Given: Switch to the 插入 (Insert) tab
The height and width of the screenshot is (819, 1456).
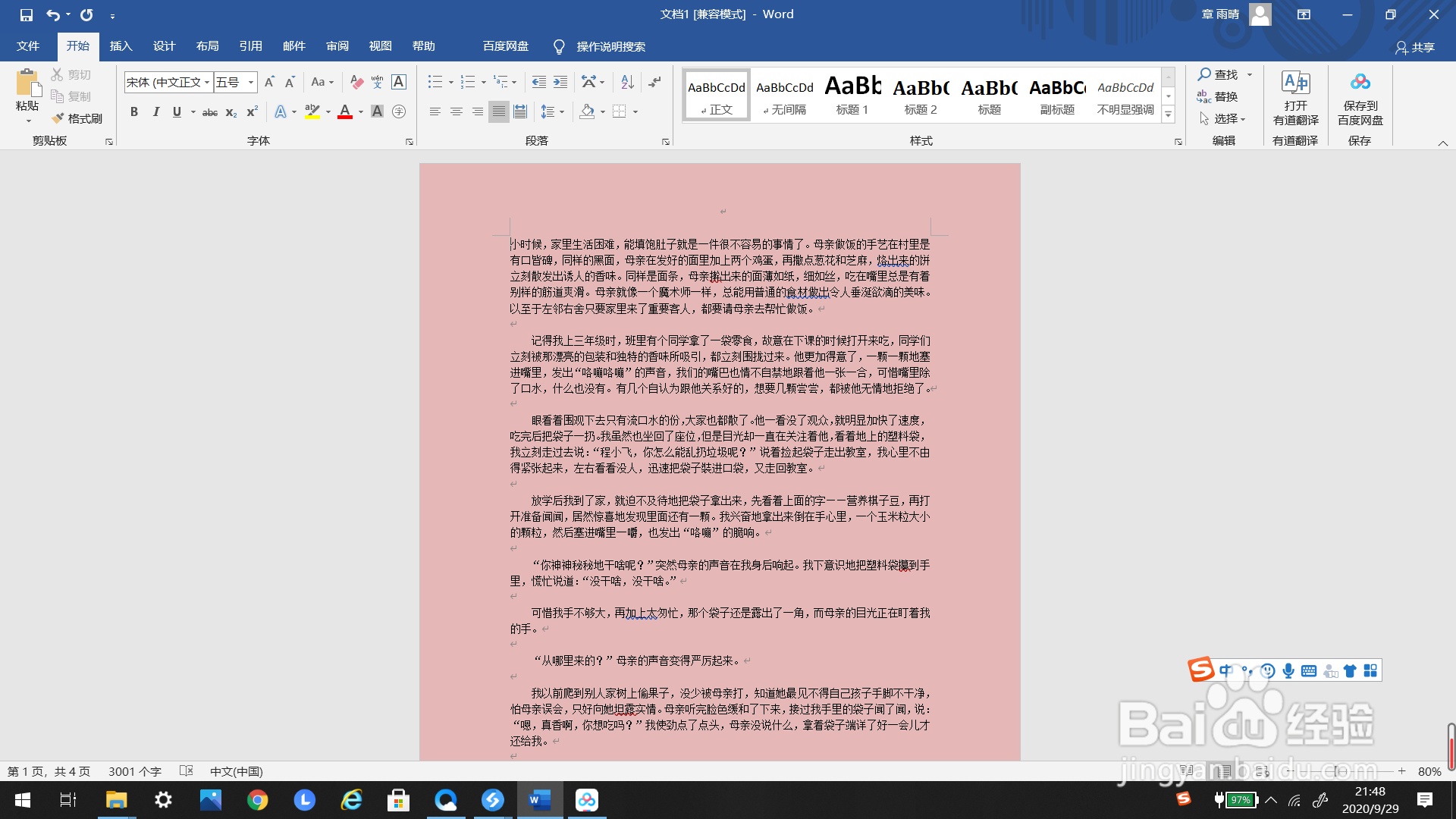Looking at the screenshot, I should (x=121, y=46).
